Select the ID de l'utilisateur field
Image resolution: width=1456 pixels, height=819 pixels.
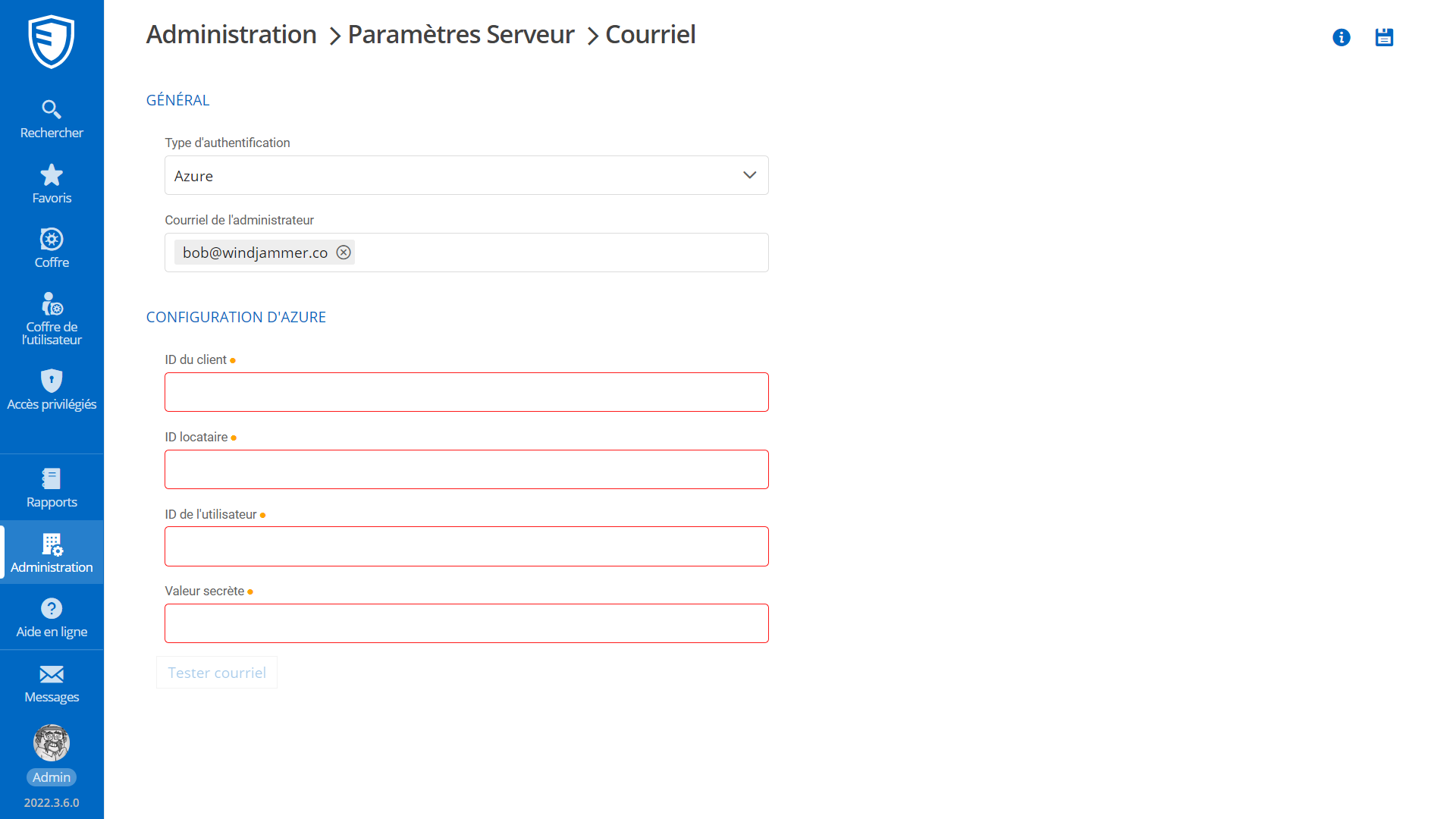(x=466, y=546)
